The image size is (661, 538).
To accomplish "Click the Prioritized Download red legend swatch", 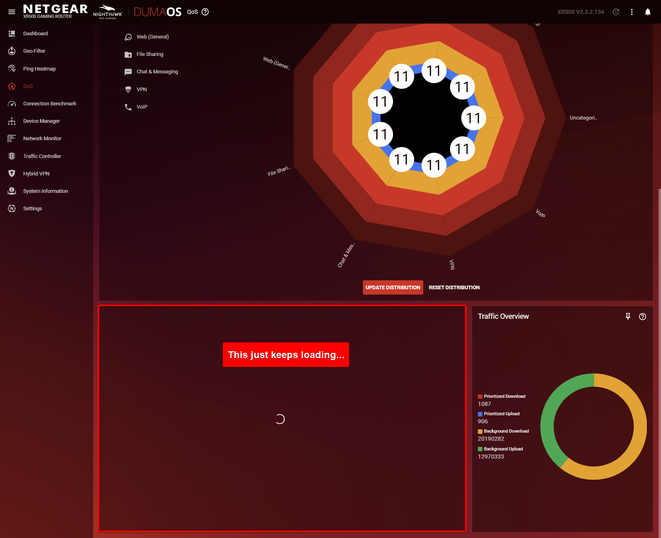I will (480, 396).
